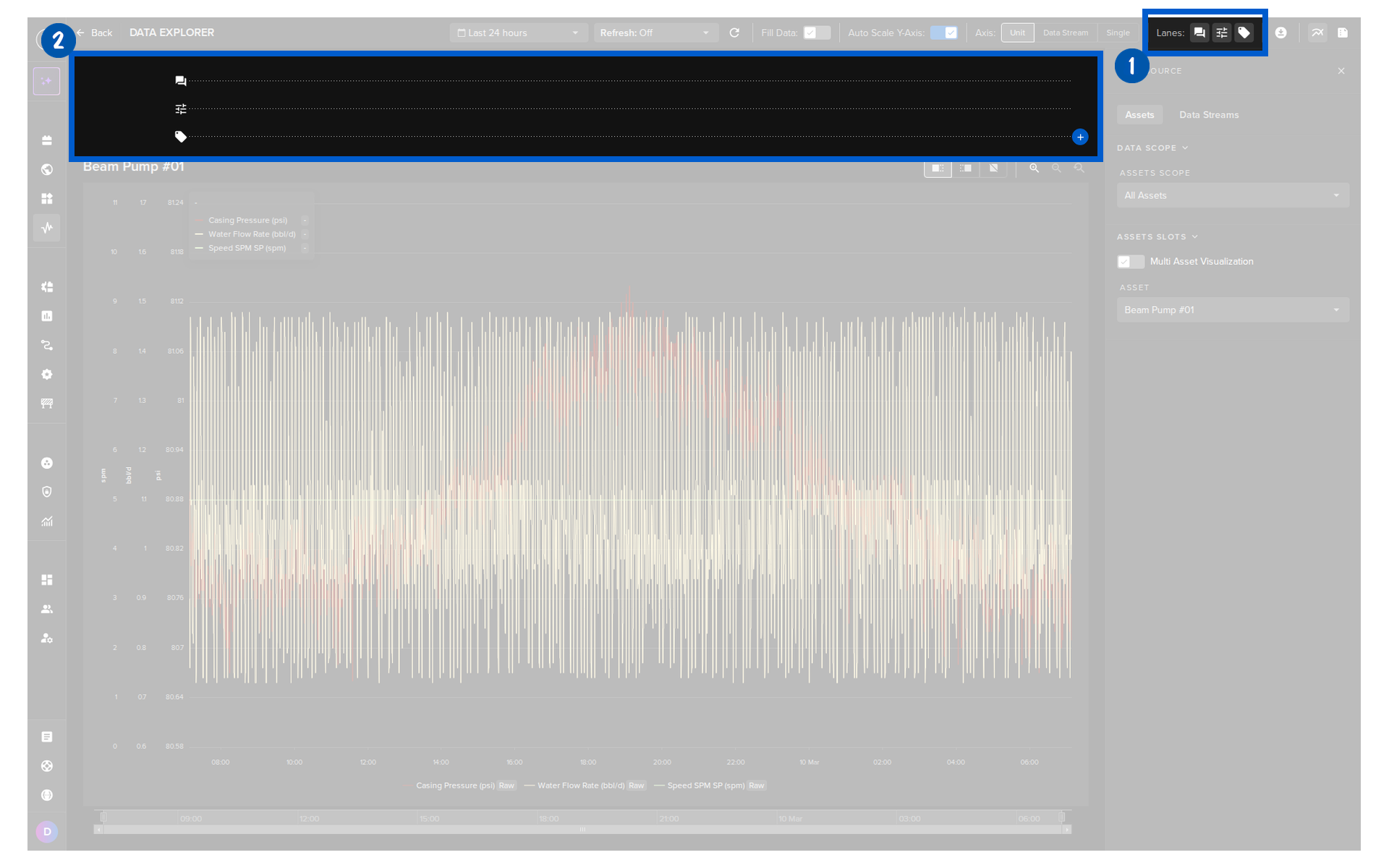The image size is (1389, 868).
Task: Switch to the Data Streams tab
Action: (x=1209, y=115)
